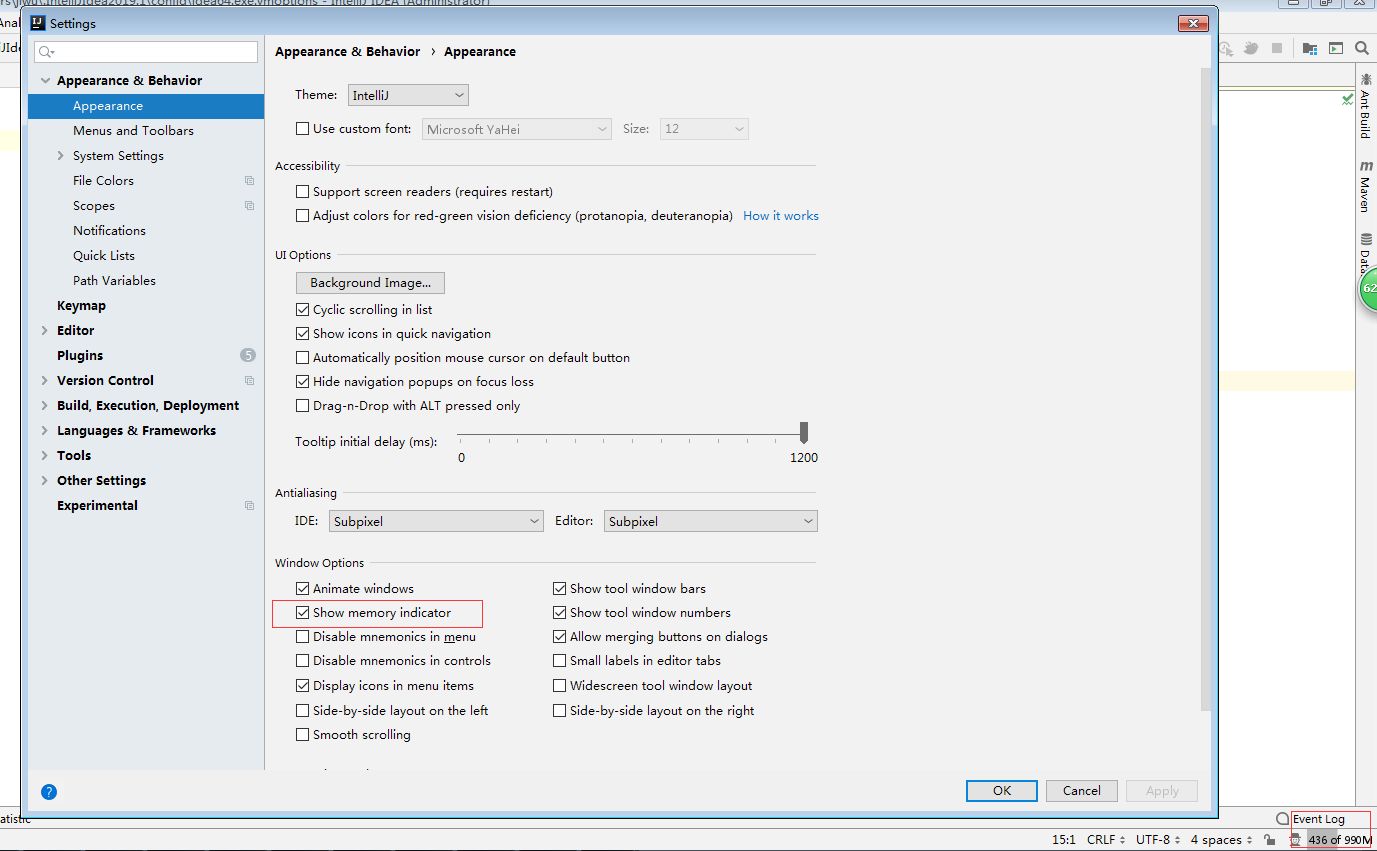Click the Search Everywhere magnifier icon
1377x851 pixels.
tap(1361, 48)
